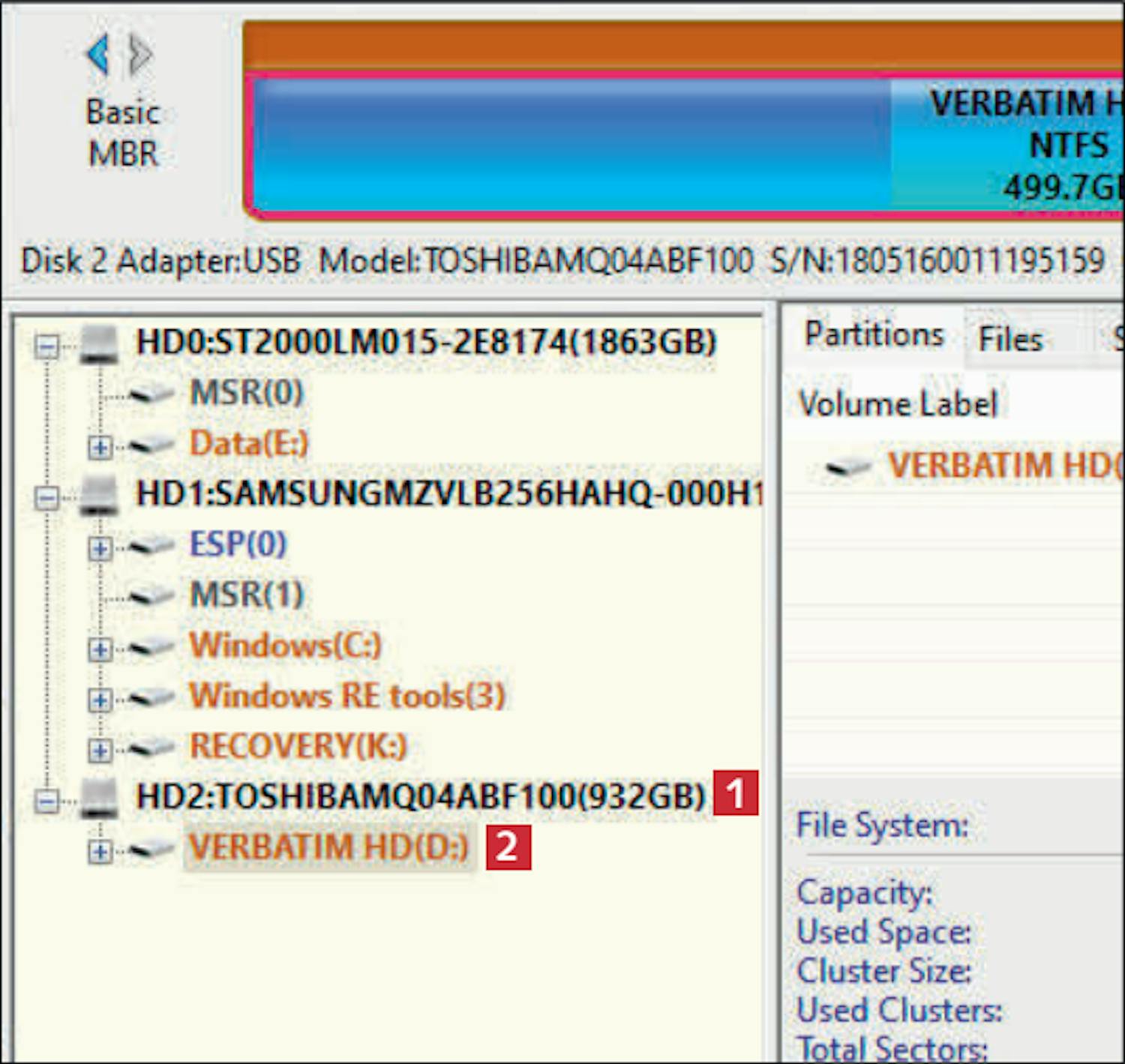Viewport: 1125px width, 1064px height.
Task: Collapse the HD2 Toshiba disk node
Action: point(46,800)
